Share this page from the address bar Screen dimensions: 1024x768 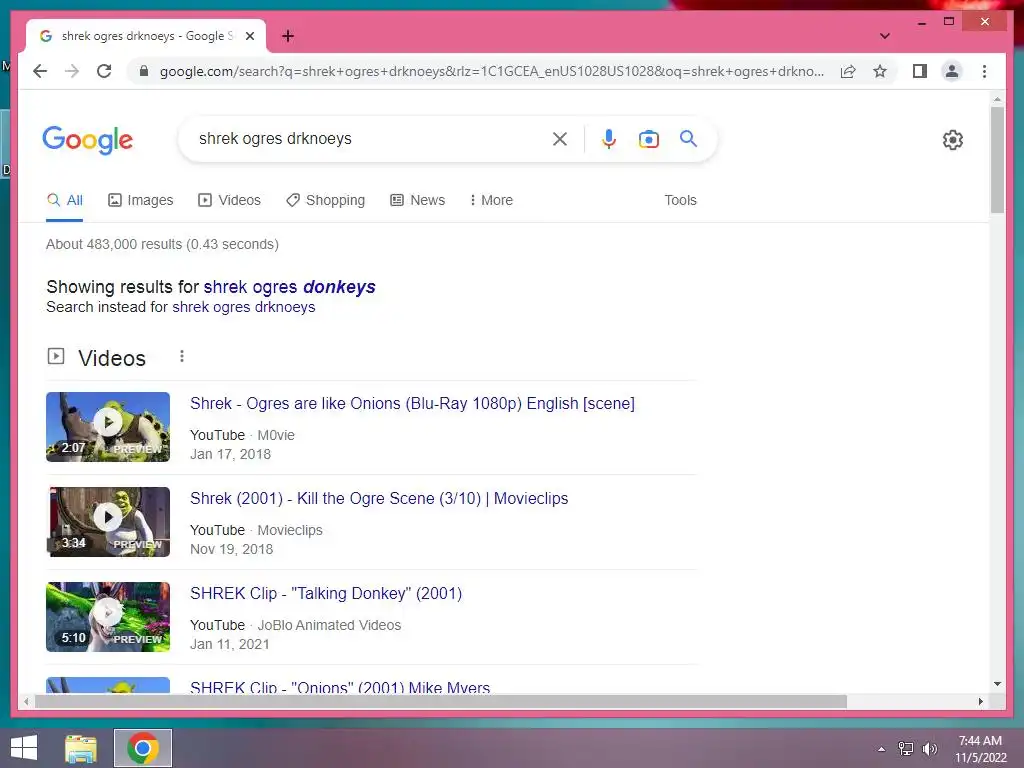(848, 71)
